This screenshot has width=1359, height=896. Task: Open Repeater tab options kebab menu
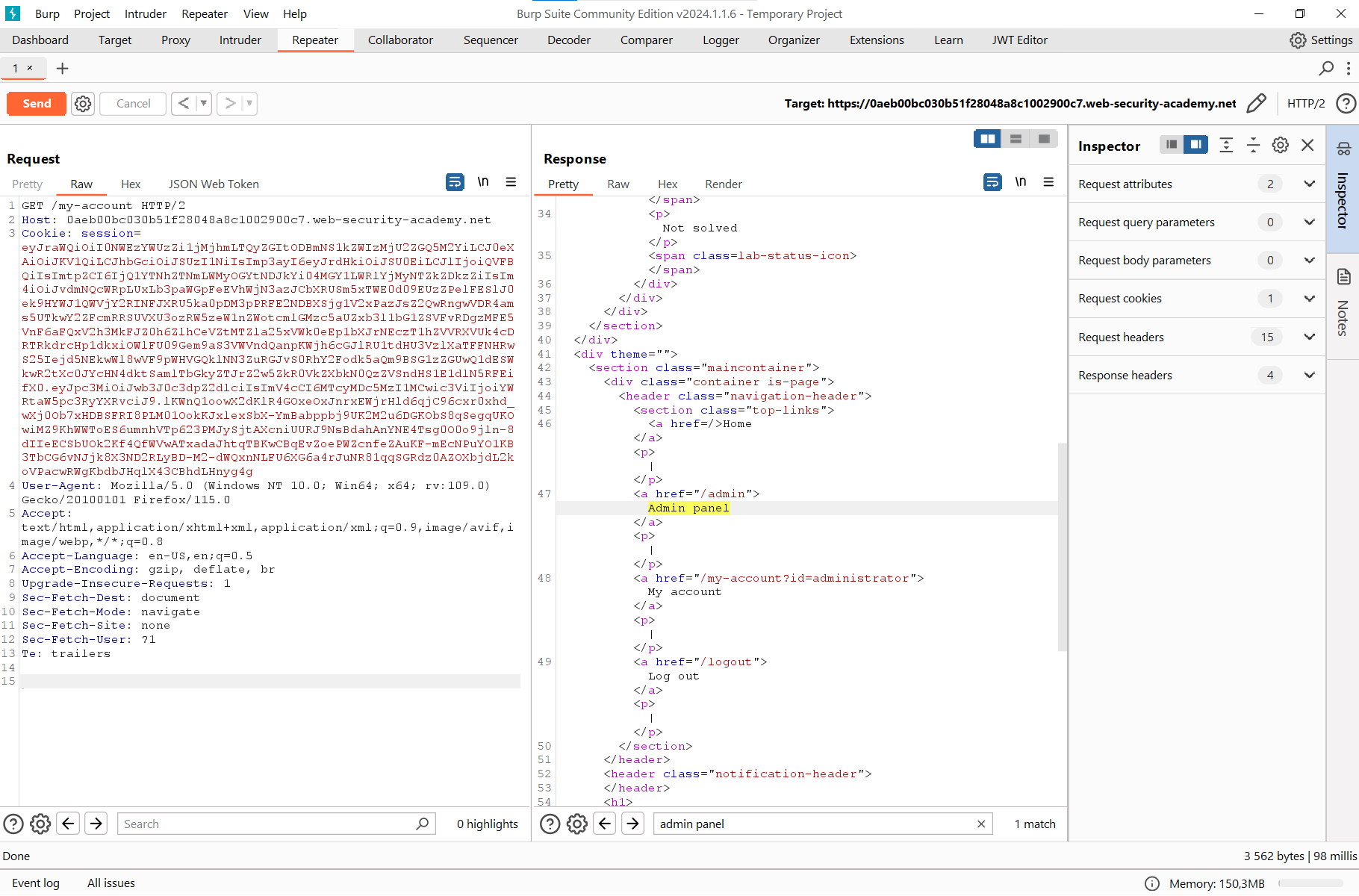[1349, 69]
